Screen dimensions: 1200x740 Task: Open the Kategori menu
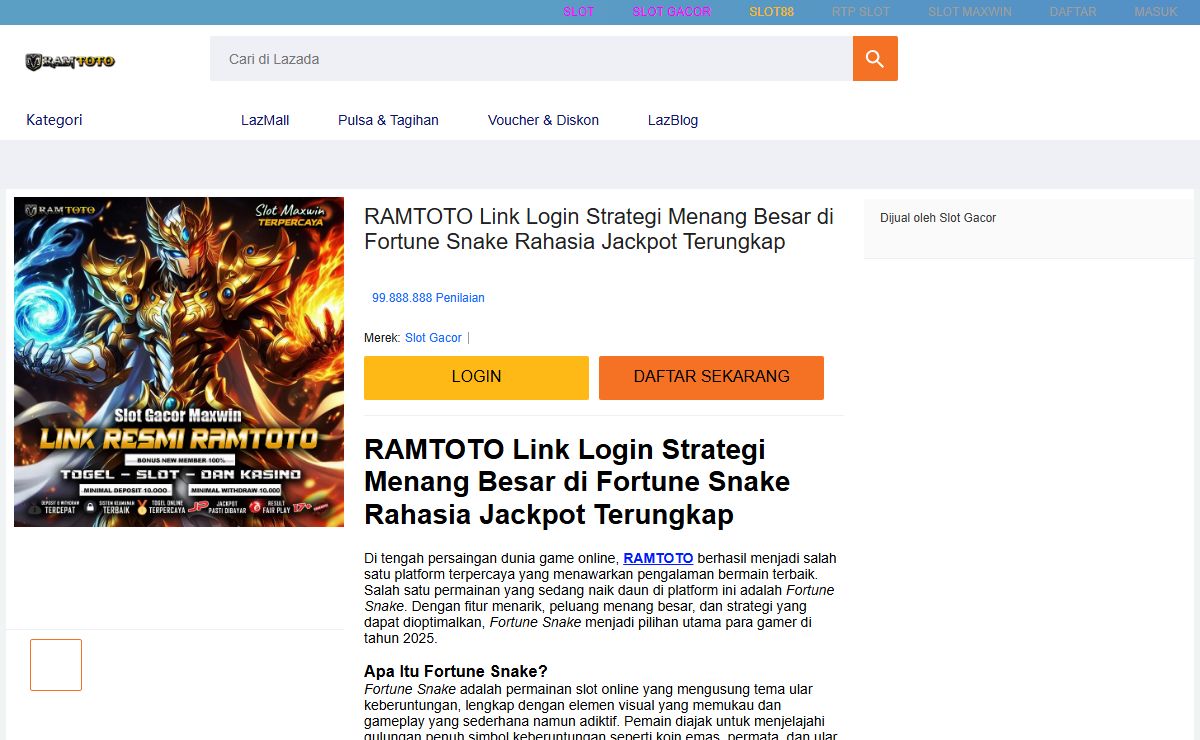point(54,120)
